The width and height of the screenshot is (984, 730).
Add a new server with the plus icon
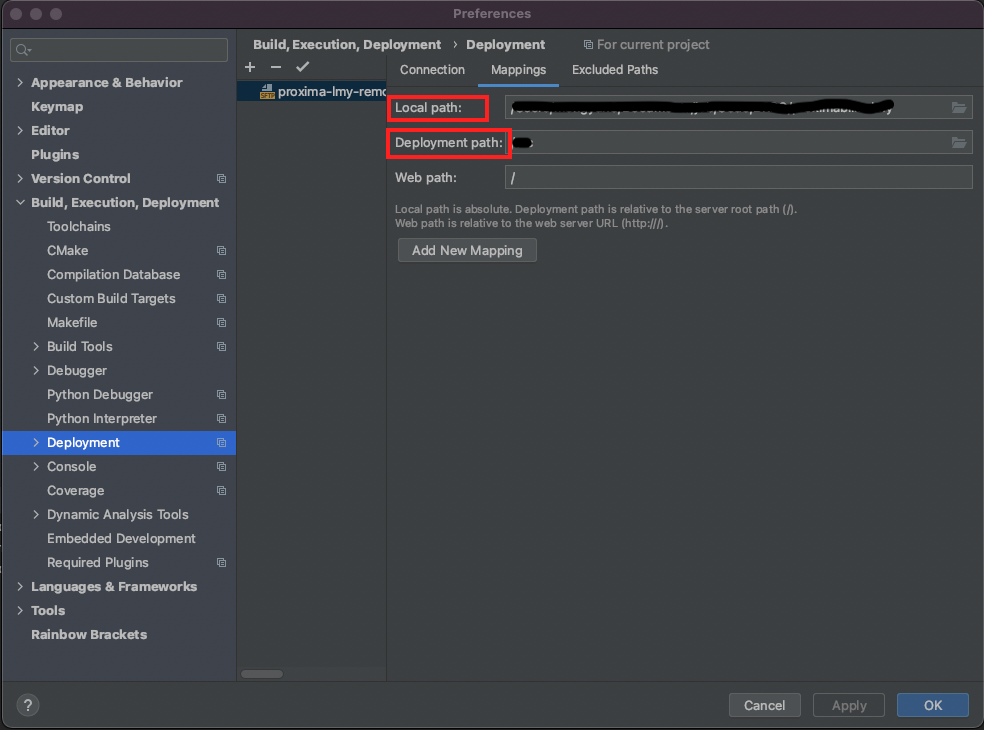point(250,67)
